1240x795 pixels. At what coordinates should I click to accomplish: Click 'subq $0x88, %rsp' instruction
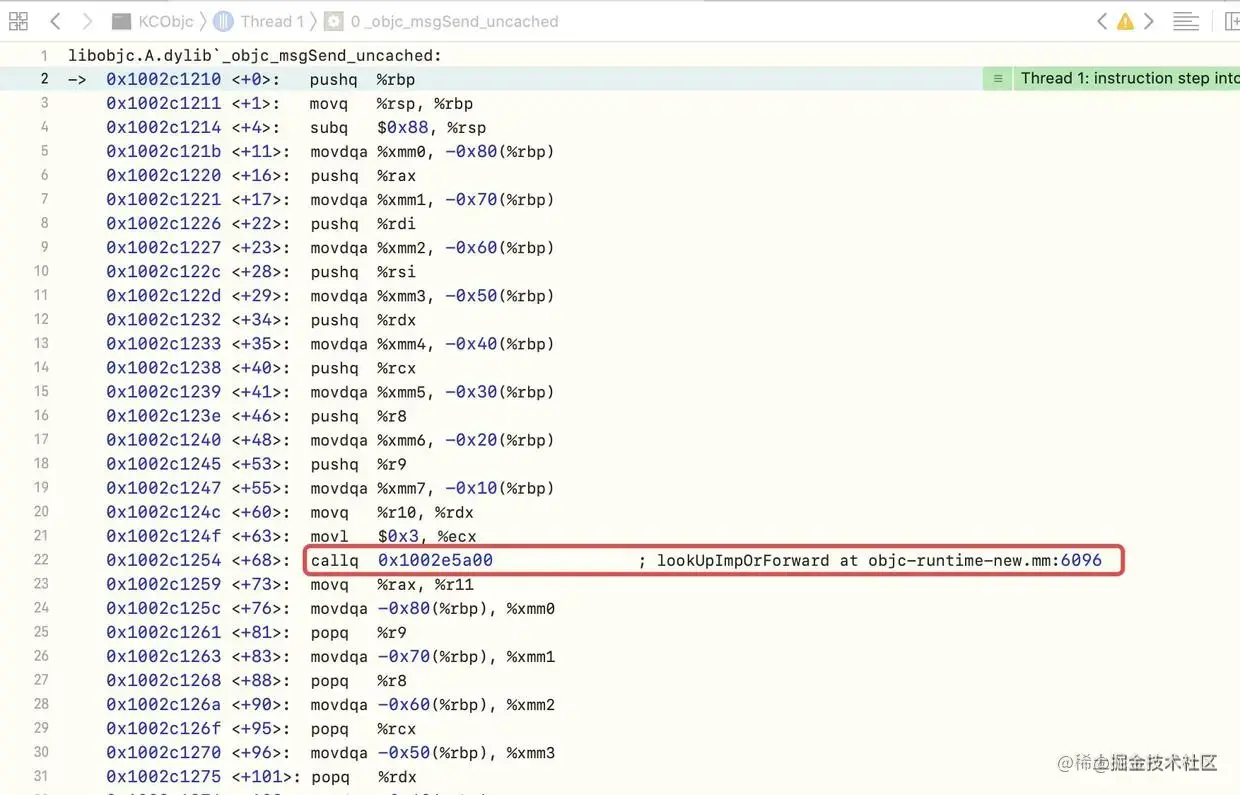pyautogui.click(x=397, y=127)
